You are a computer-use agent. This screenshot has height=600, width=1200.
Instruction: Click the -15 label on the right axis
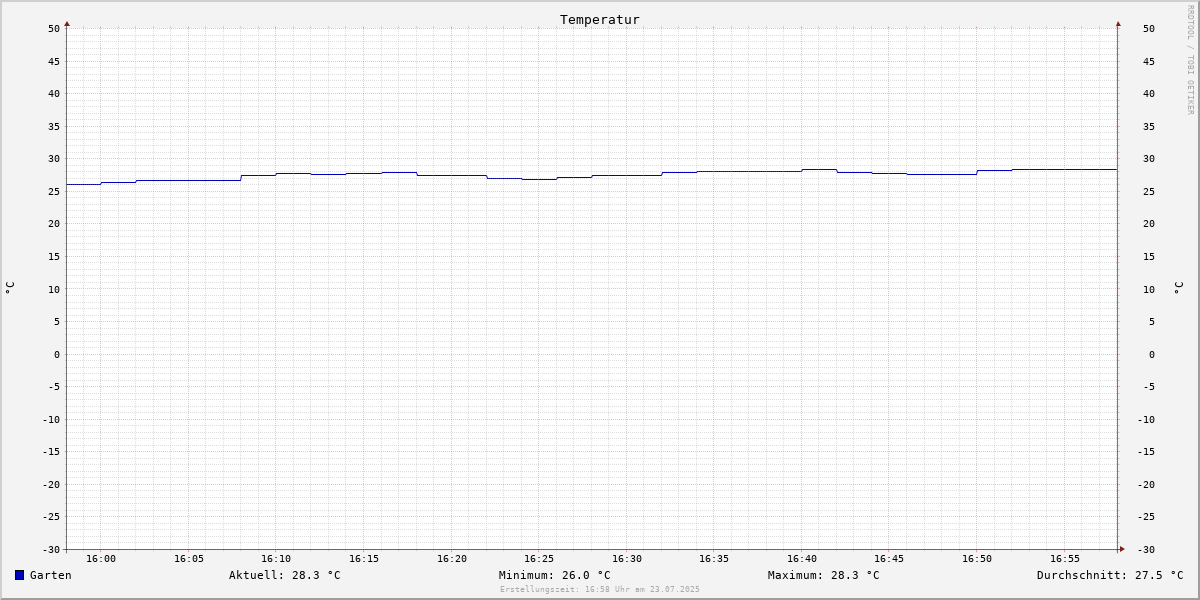1146,451
